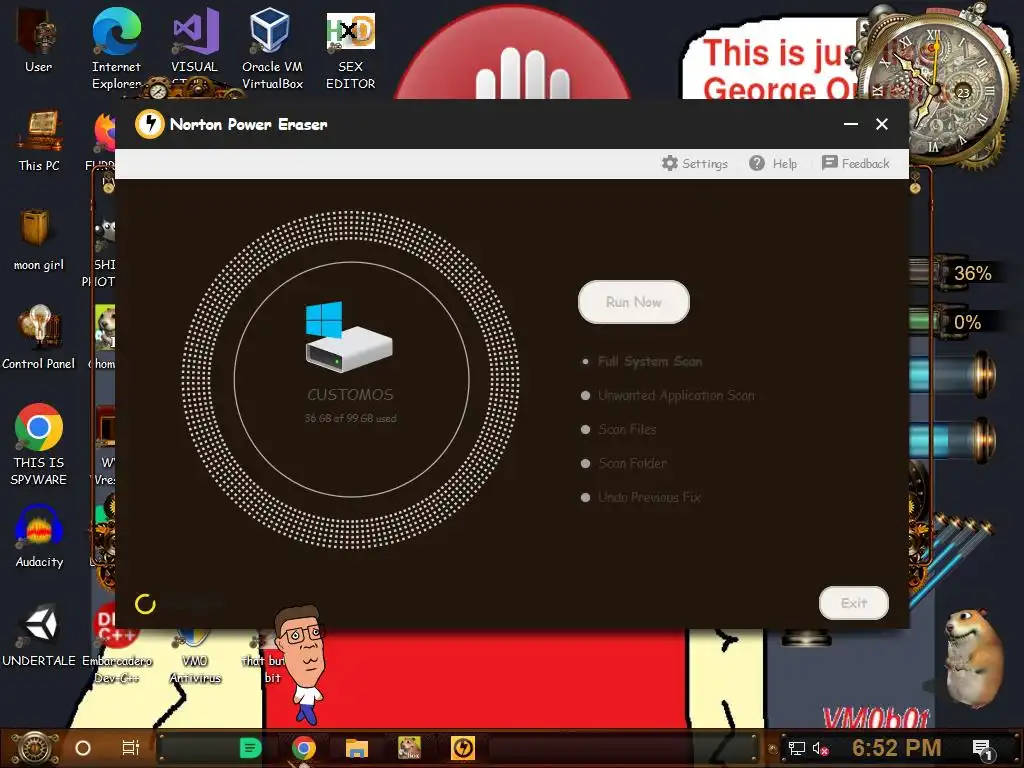
Task: Select the Scan Files option
Action: click(x=618, y=429)
